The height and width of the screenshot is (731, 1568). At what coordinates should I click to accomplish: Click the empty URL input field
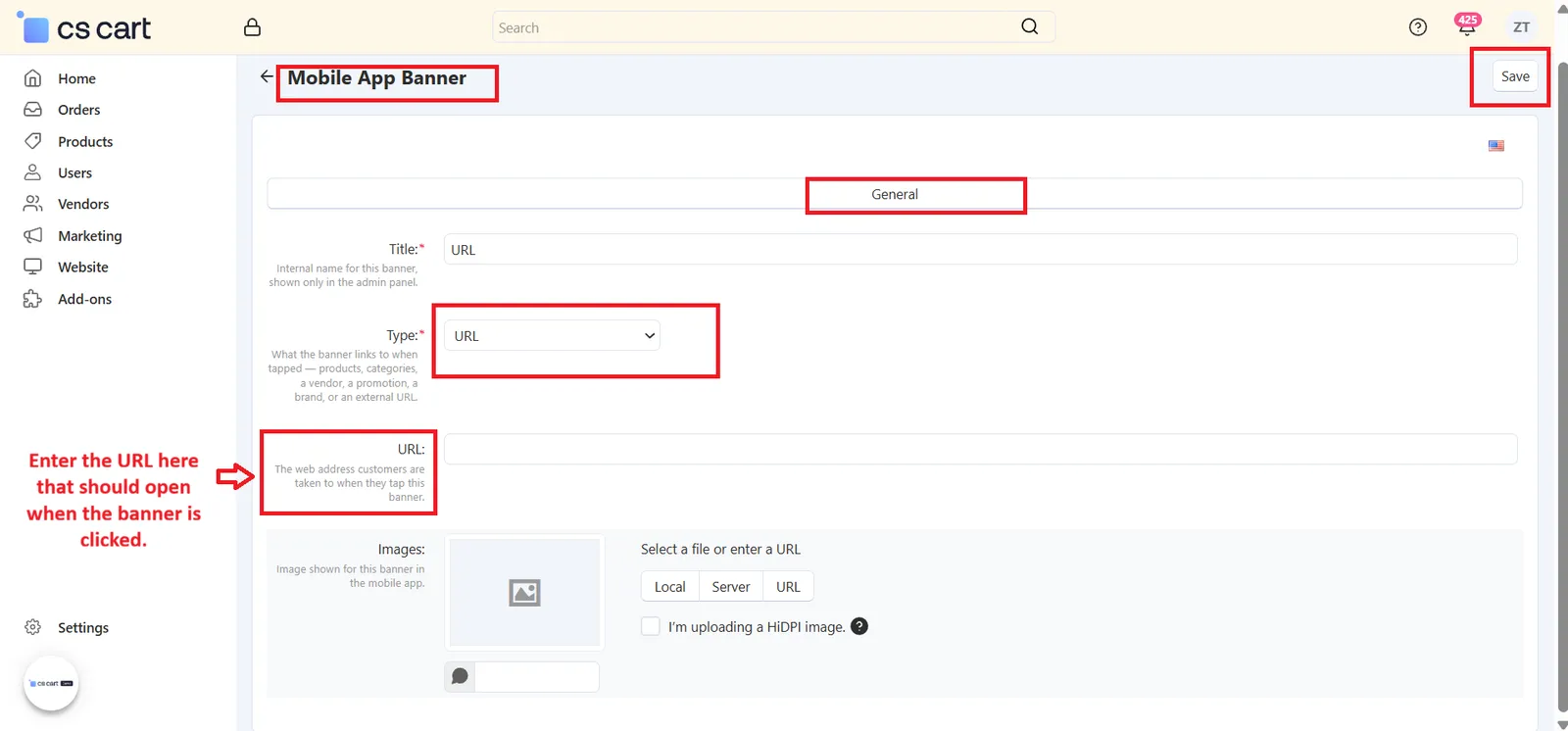coord(980,449)
